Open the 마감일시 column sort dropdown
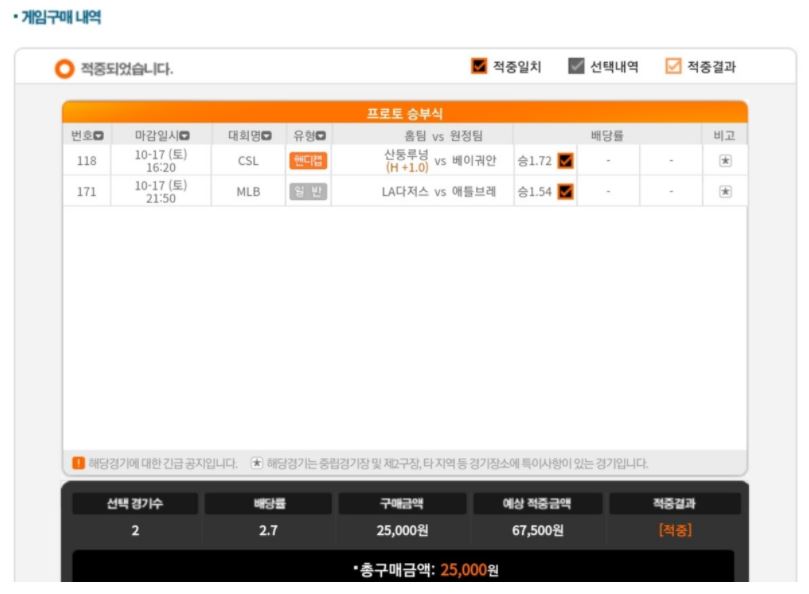The height and width of the screenshot is (594, 809). [x=185, y=136]
